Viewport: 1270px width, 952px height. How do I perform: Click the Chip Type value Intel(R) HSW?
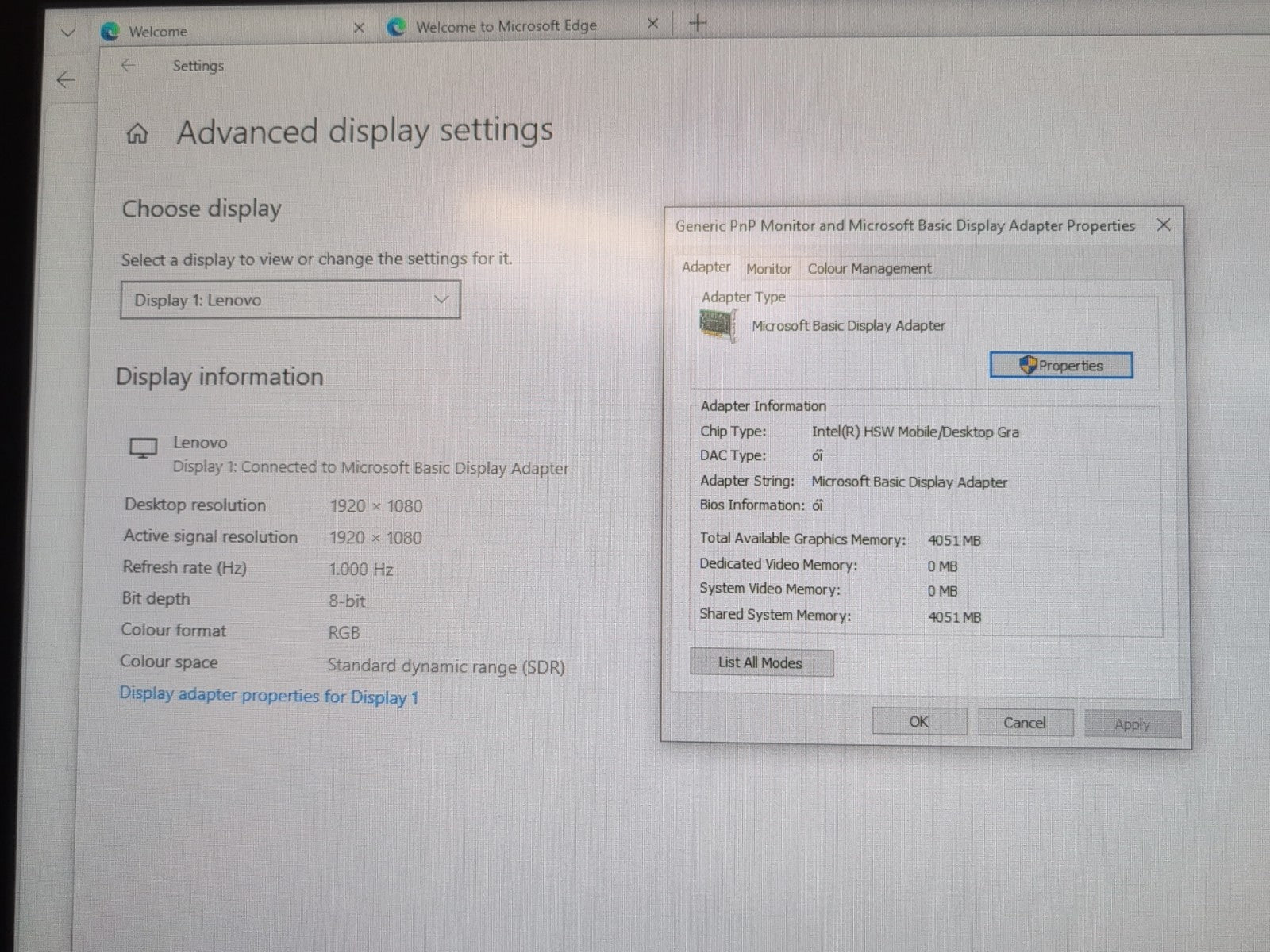915,432
